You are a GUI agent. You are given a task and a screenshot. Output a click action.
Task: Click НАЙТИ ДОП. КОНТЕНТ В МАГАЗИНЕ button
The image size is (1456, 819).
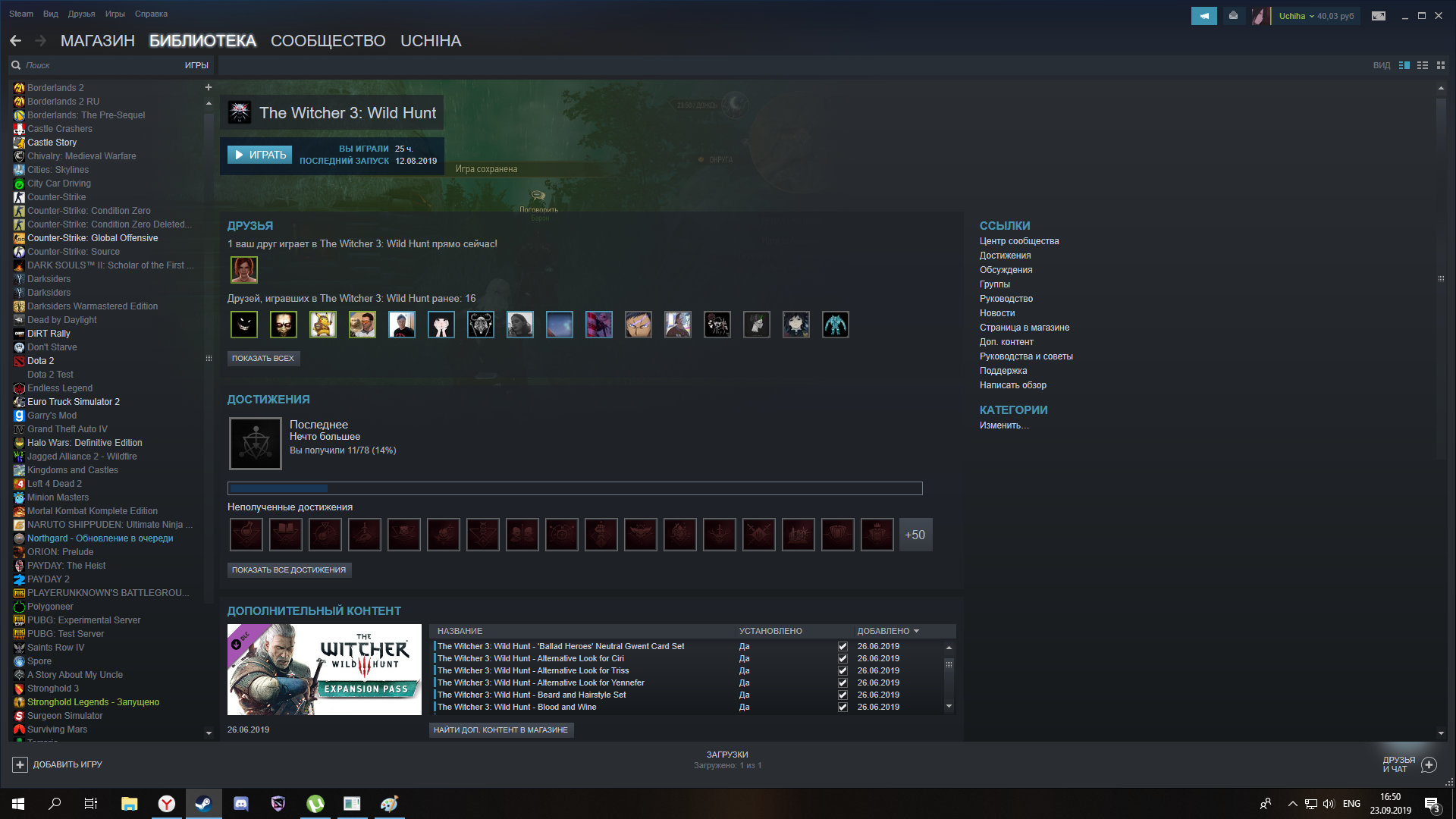tap(500, 730)
